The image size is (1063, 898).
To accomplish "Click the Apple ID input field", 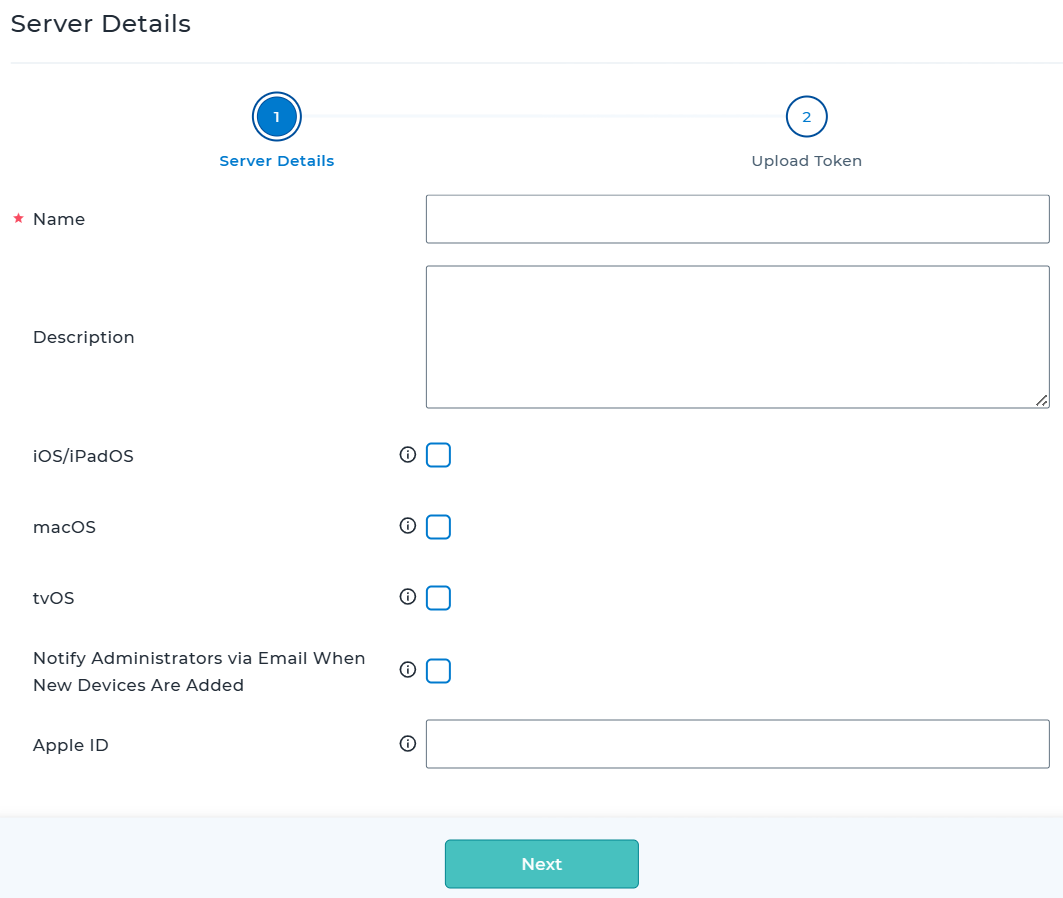I will click(x=737, y=744).
